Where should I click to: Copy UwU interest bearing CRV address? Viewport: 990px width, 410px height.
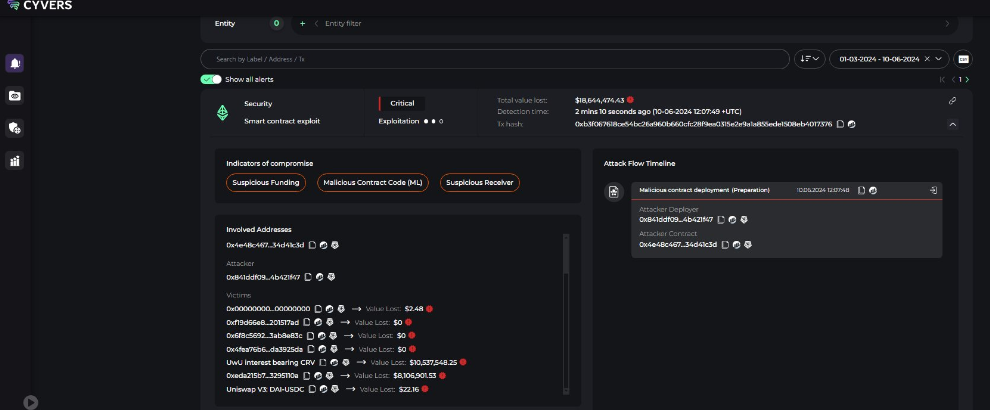click(323, 363)
